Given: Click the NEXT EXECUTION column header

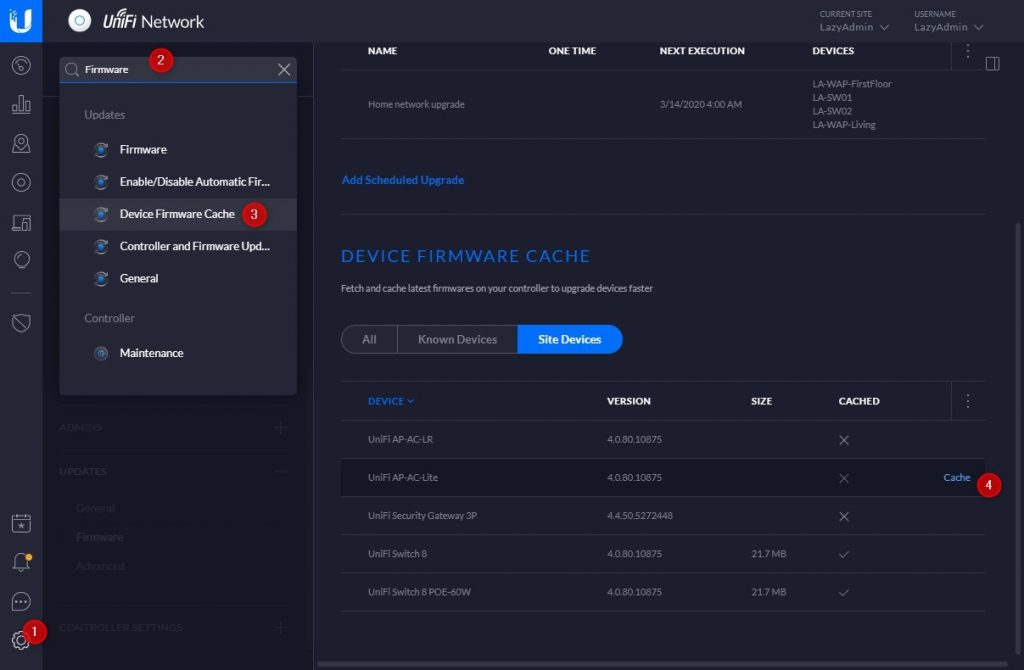Looking at the screenshot, I should pyautogui.click(x=702, y=51).
